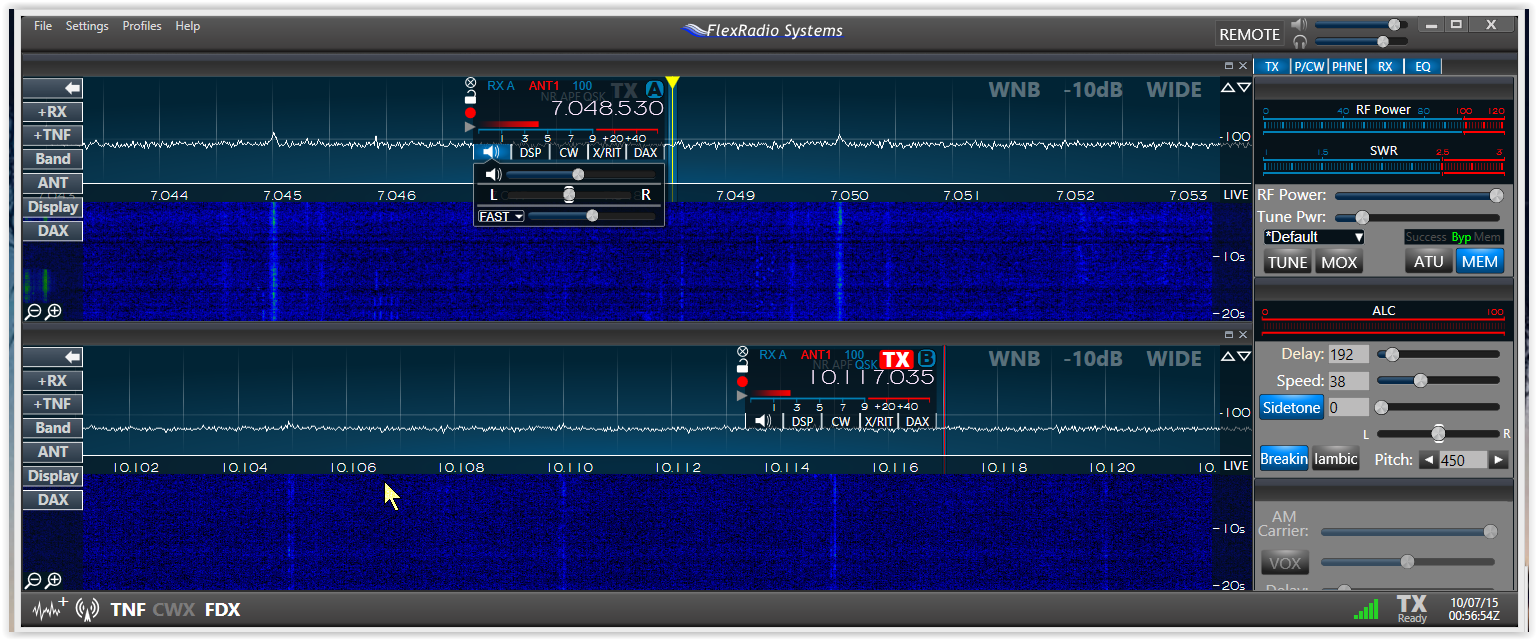Viewport: 1537px width, 640px height.
Task: Click the zoom-in magnifier on the upper panadapter
Action: click(53, 312)
